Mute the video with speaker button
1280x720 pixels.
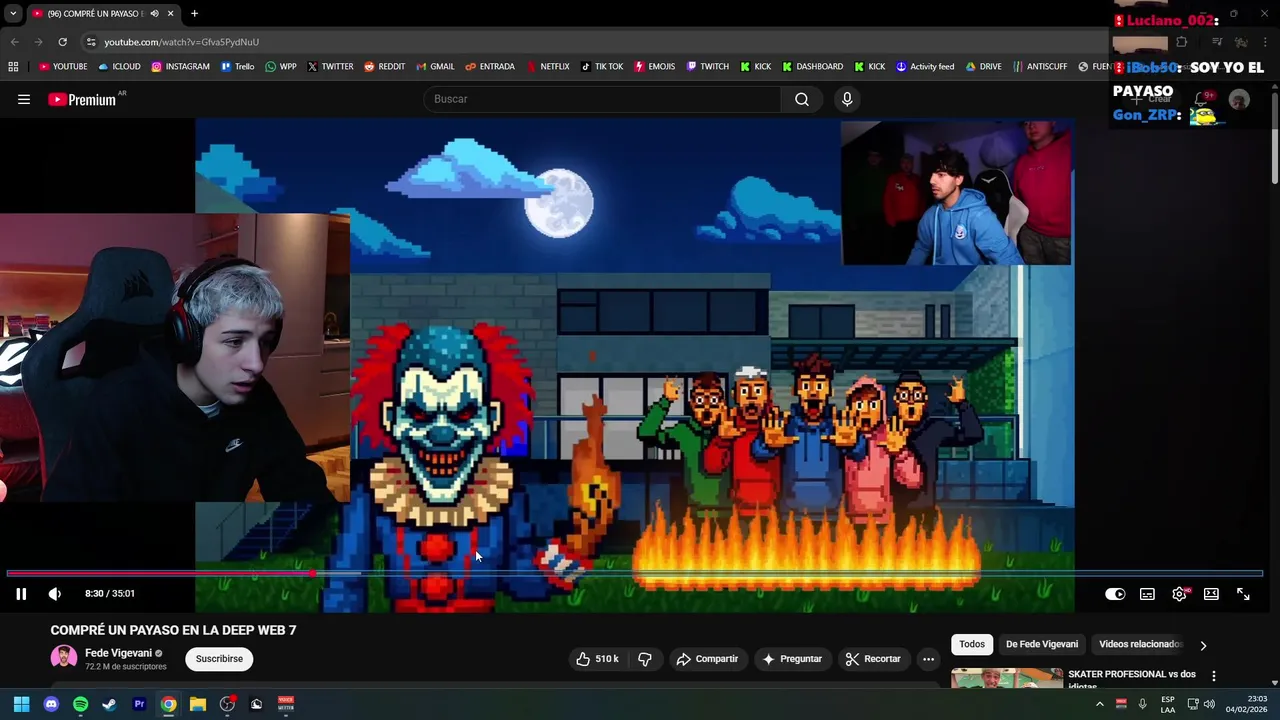pyautogui.click(x=55, y=594)
